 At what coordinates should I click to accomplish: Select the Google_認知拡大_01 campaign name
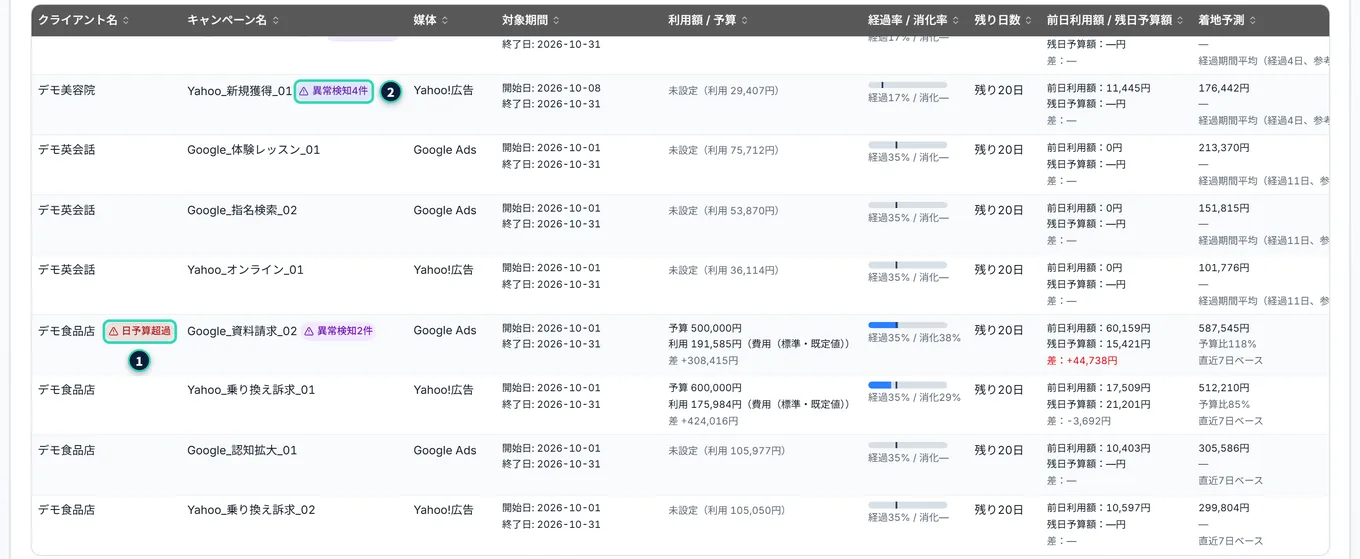(242, 450)
